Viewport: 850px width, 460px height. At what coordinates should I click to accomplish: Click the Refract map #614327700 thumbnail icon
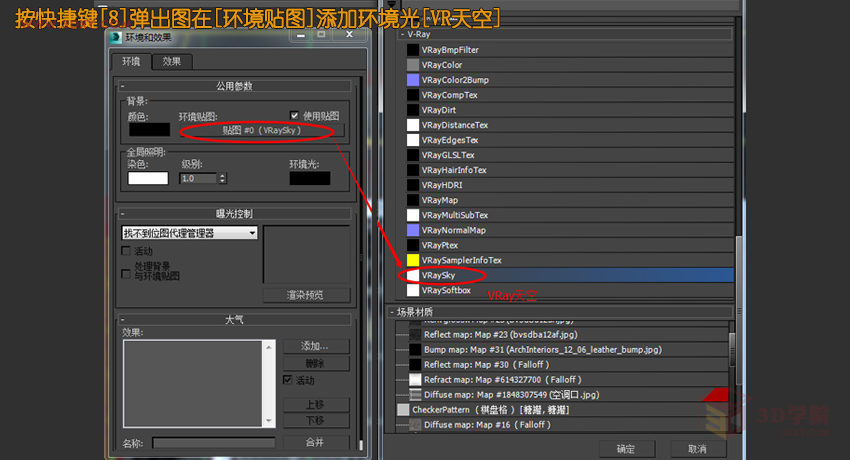click(415, 380)
